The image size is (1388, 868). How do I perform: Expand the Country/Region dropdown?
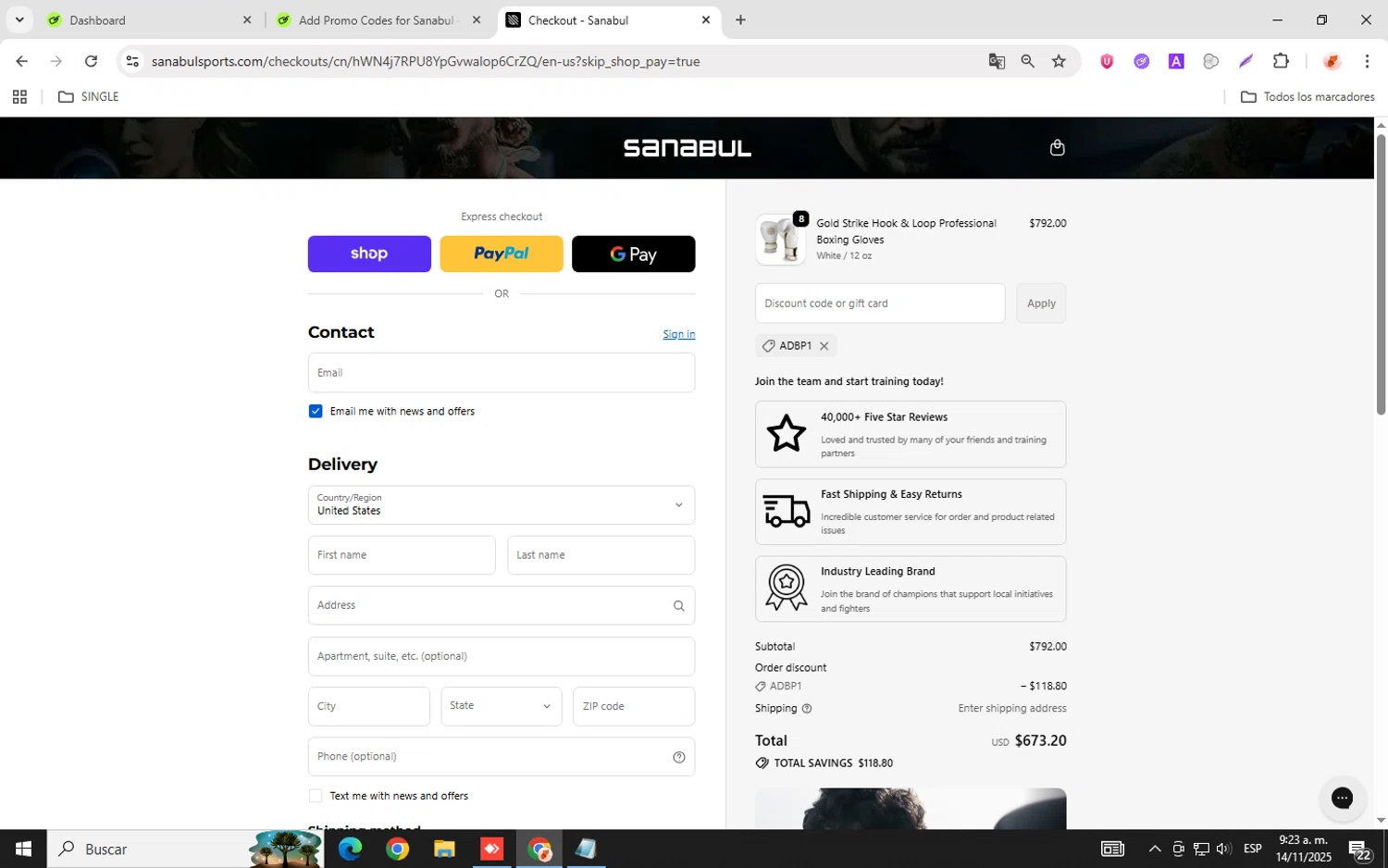[502, 505]
